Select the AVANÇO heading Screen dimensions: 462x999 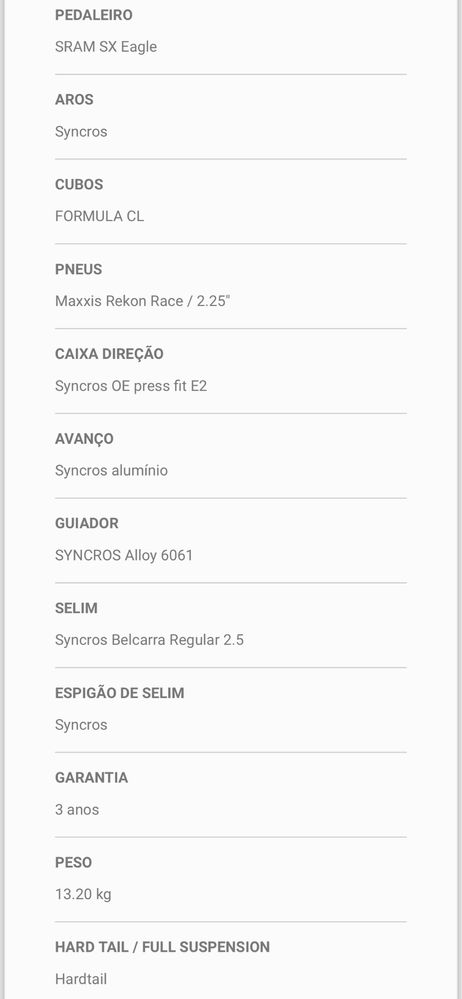click(x=84, y=439)
